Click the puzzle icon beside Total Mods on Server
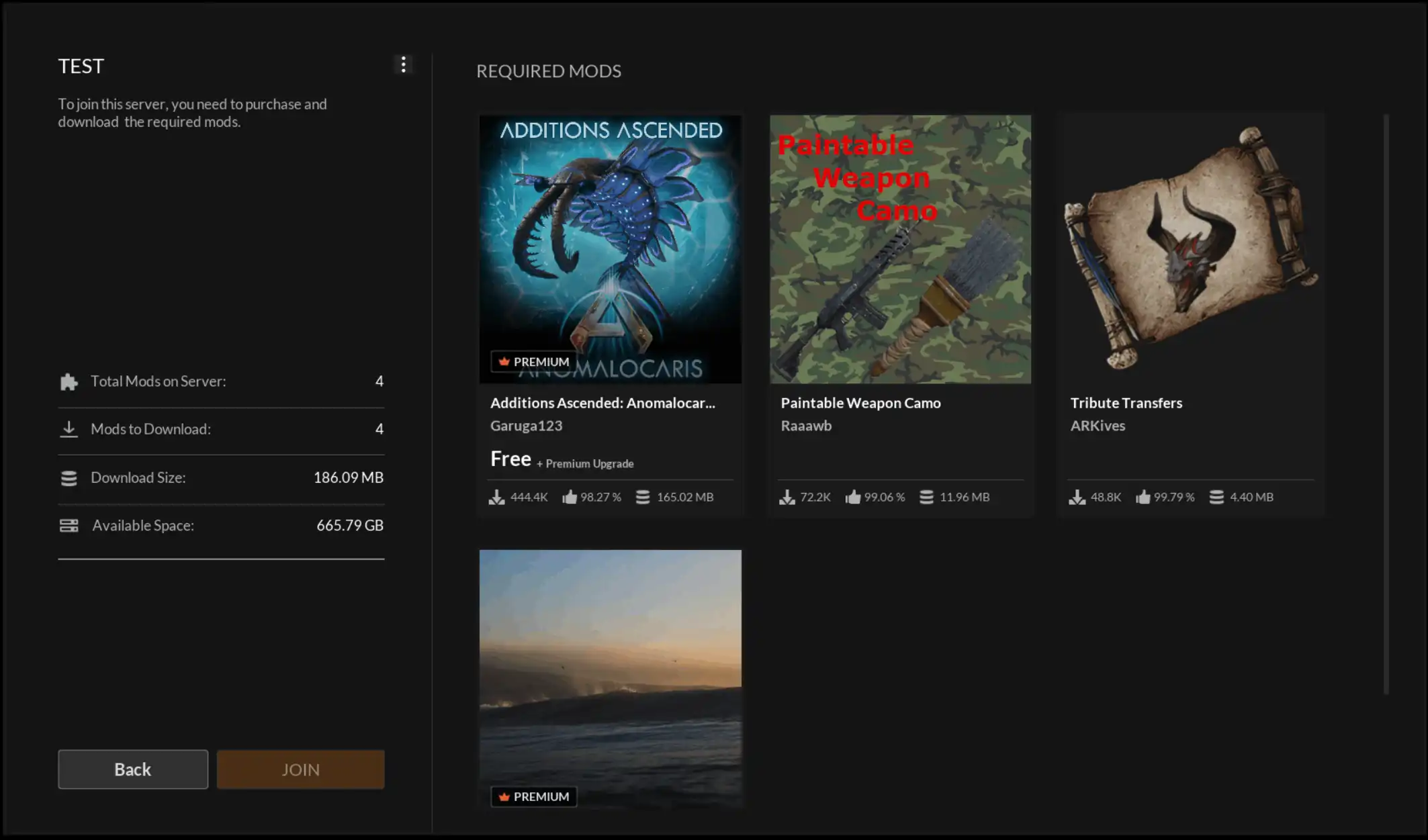Image resolution: width=1428 pixels, height=840 pixels. pyautogui.click(x=69, y=381)
